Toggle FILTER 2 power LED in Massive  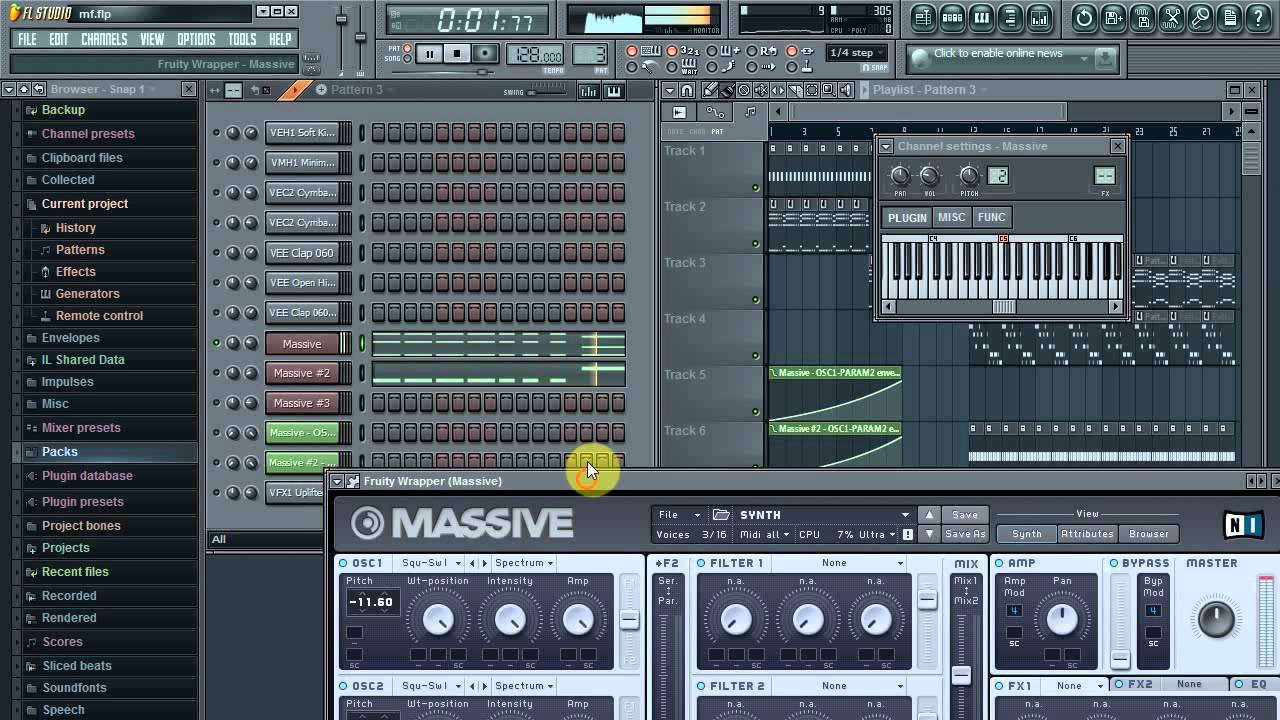click(x=701, y=686)
